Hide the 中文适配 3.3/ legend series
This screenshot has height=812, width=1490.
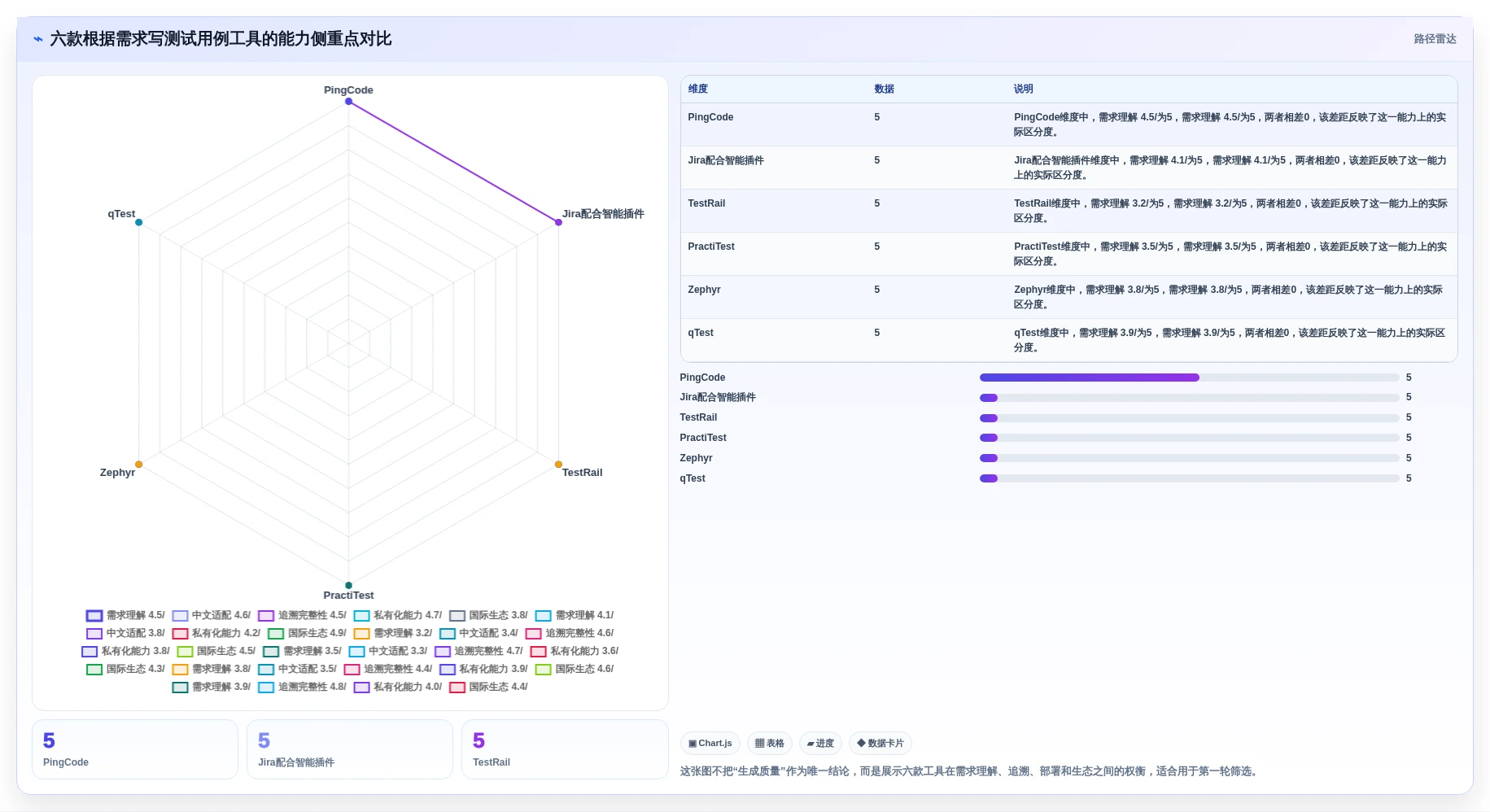(388, 652)
